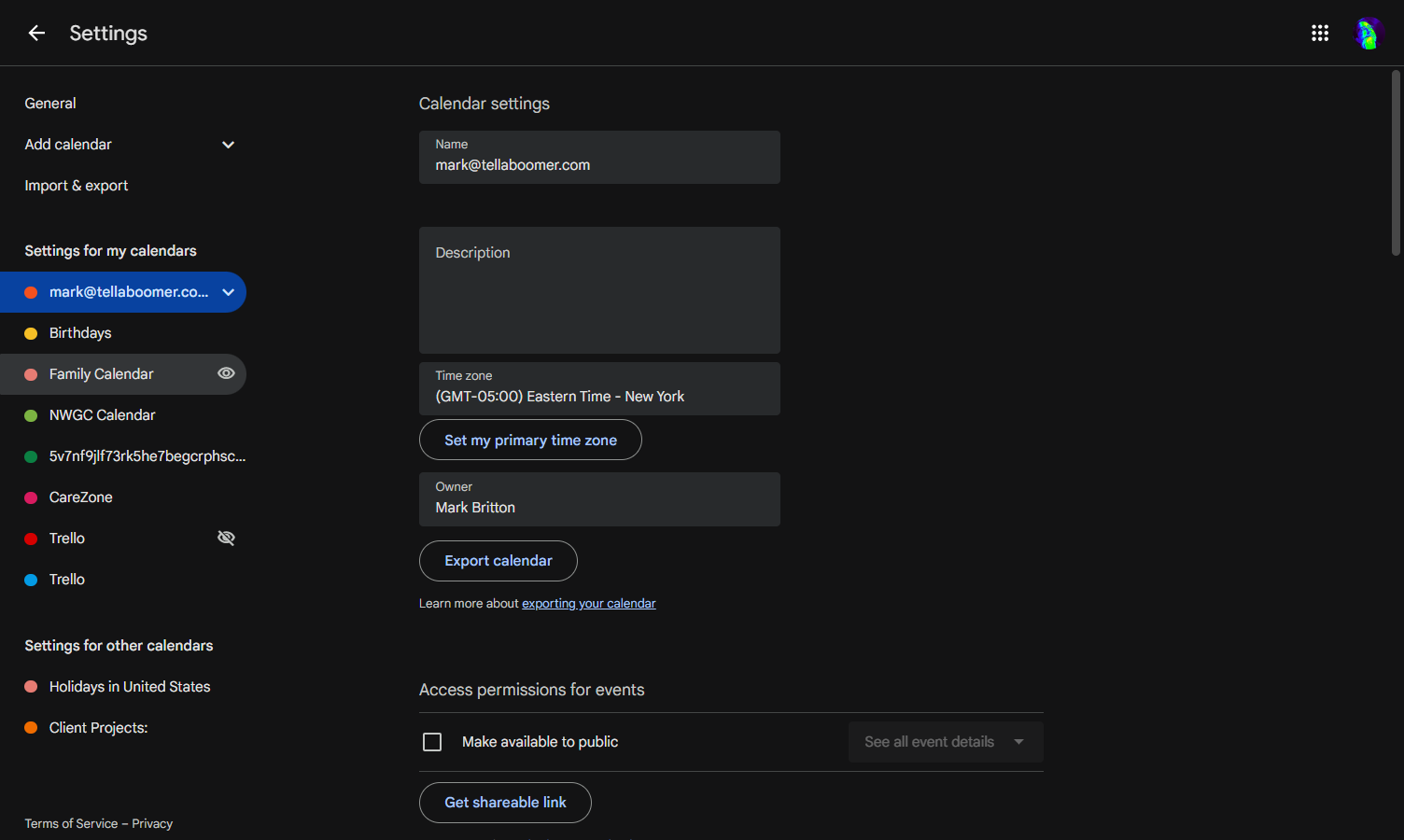Click the Settings for other calendars heading

pyautogui.click(x=119, y=646)
